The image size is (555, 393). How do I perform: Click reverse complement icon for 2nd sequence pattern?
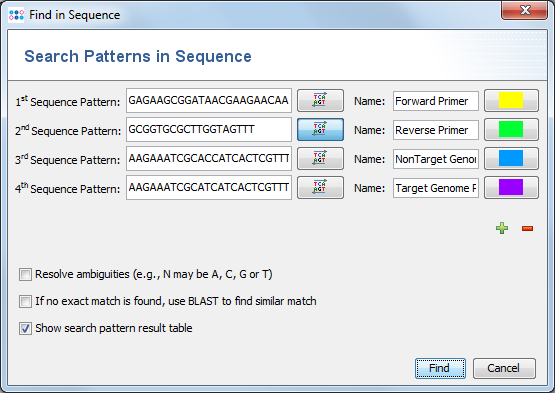[320, 130]
